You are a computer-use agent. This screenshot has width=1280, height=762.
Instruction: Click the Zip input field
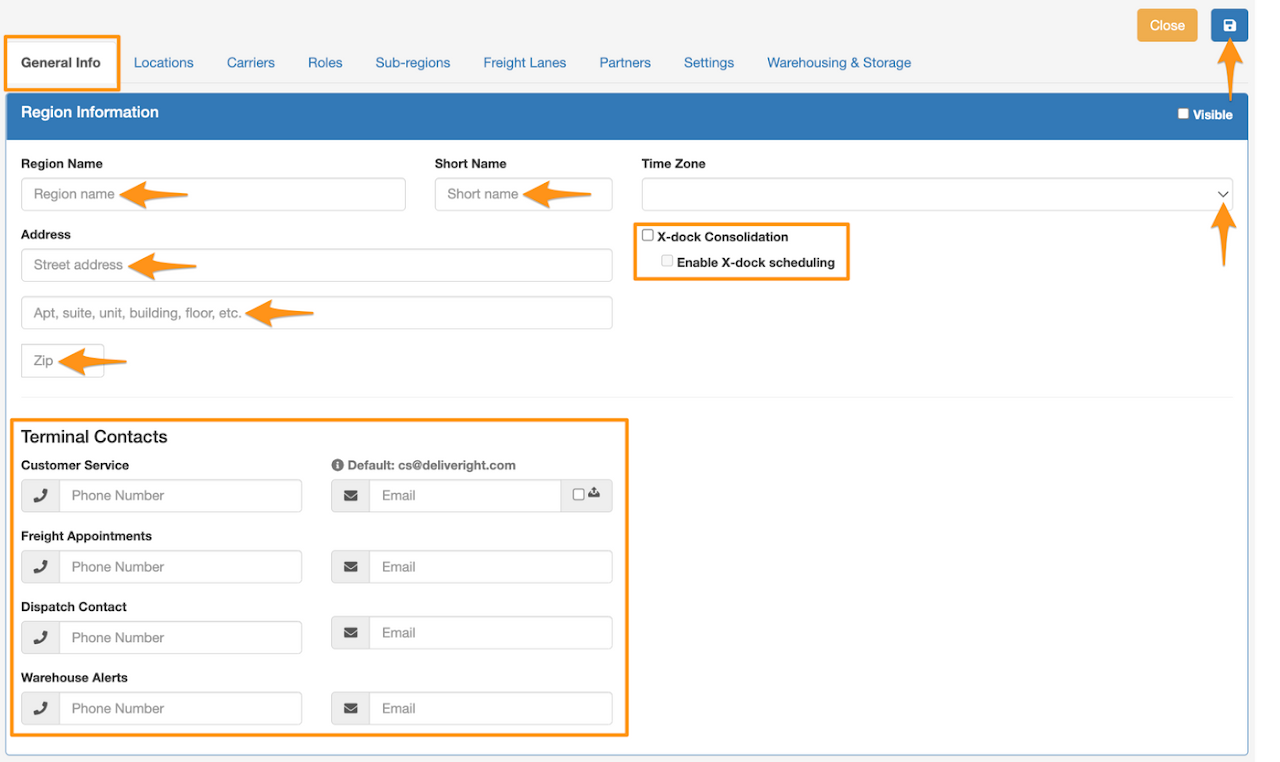pyautogui.click(x=62, y=361)
